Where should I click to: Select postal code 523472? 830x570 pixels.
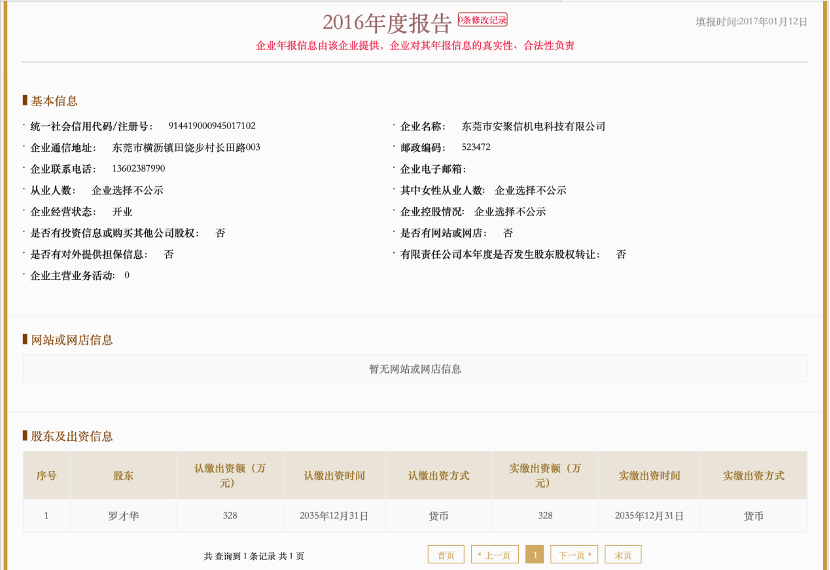point(476,147)
